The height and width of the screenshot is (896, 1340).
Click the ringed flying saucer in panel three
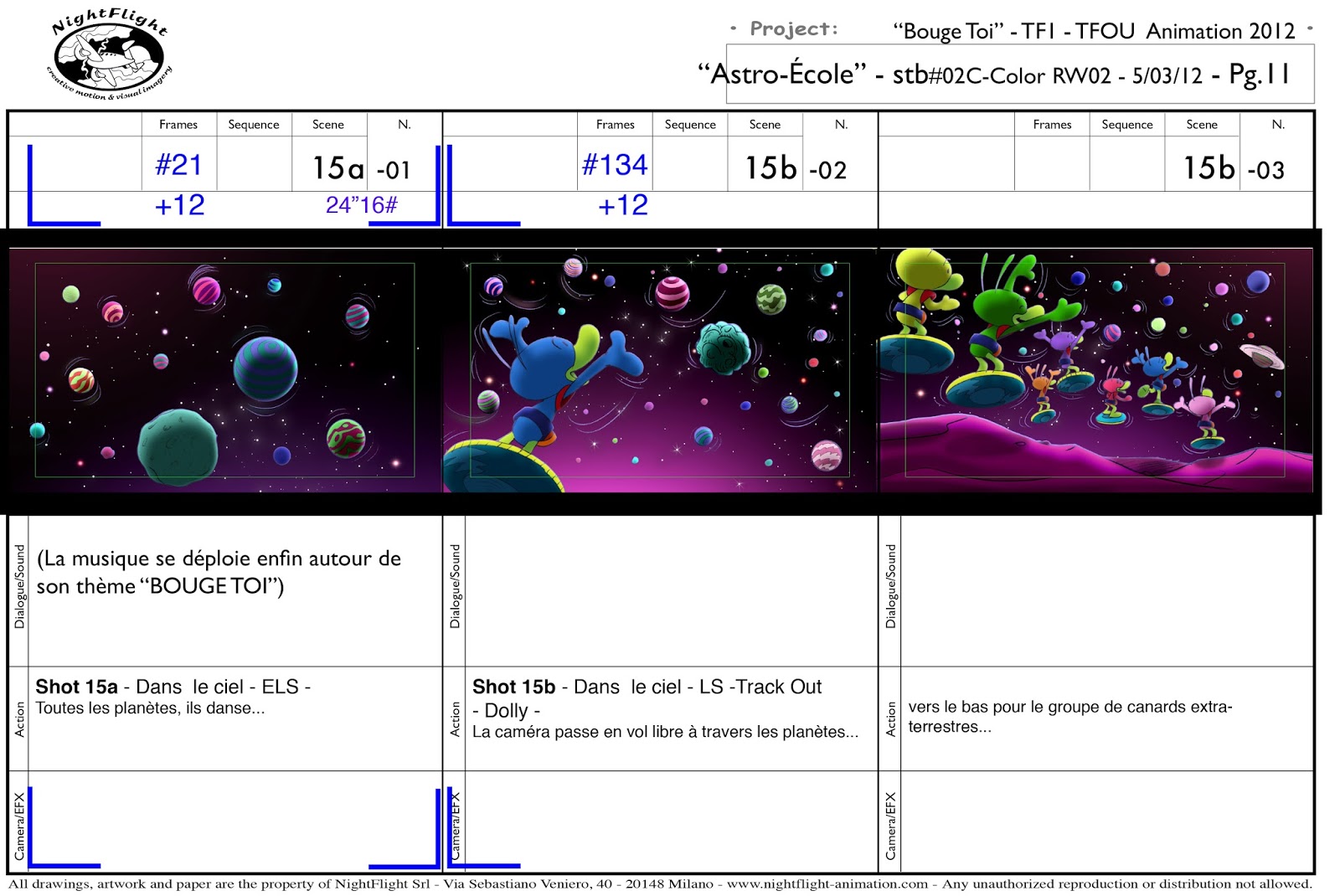pyautogui.click(x=1262, y=355)
